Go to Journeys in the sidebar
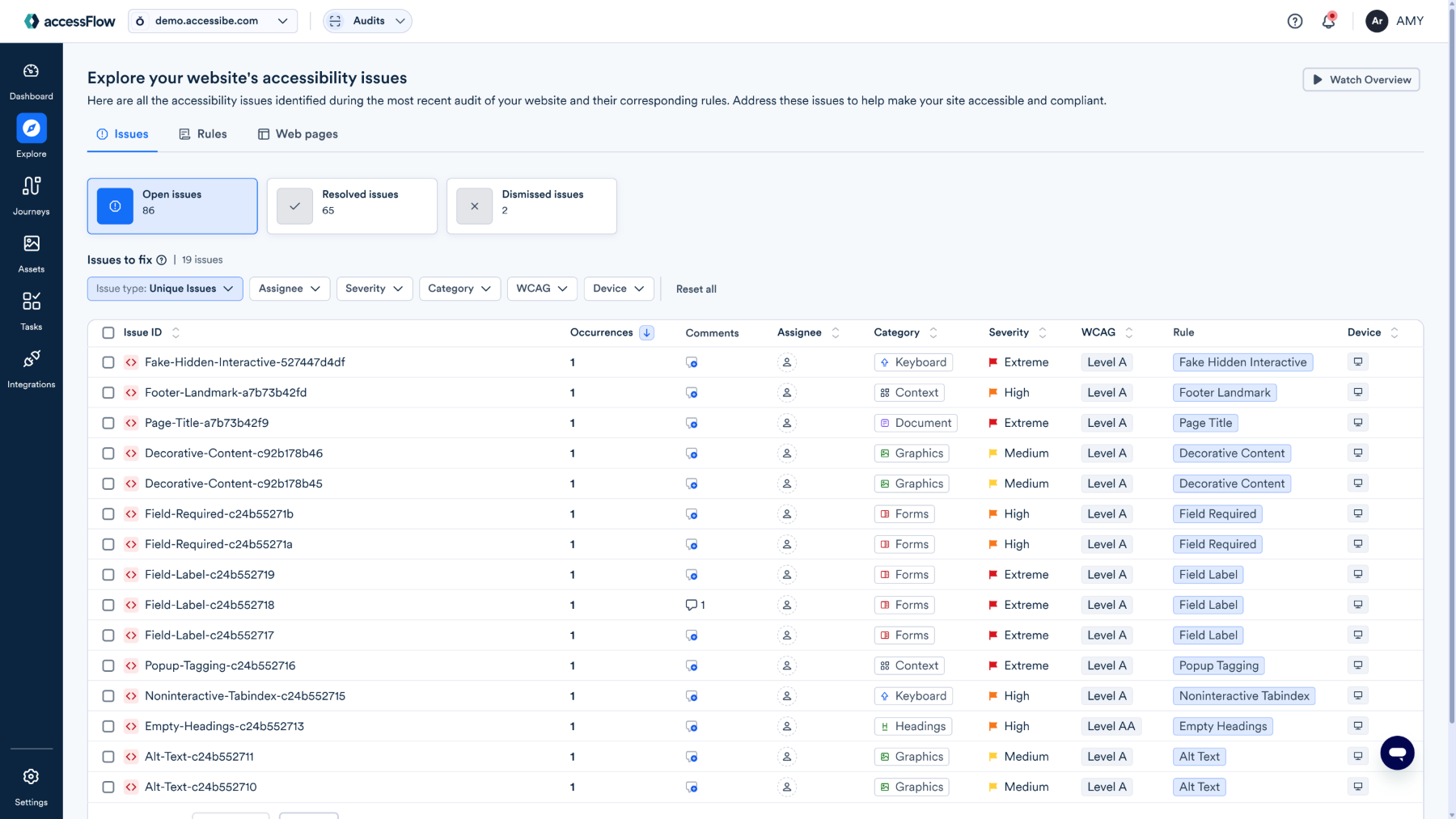The width and height of the screenshot is (1456, 819). [31, 196]
